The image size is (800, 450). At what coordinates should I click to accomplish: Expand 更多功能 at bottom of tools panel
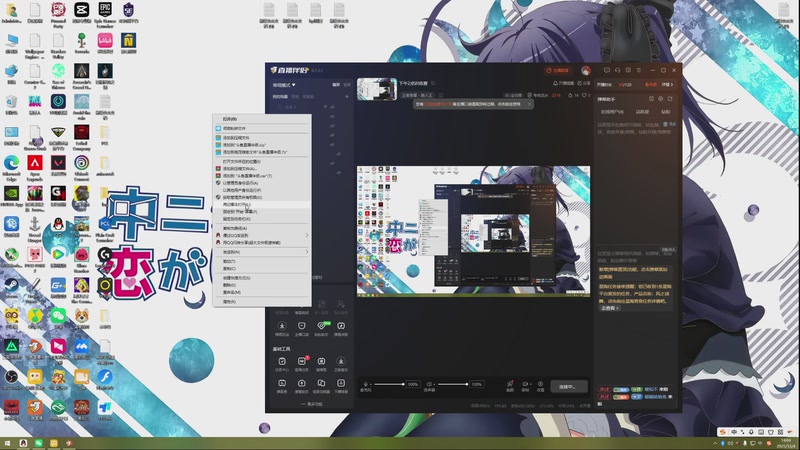[312, 404]
